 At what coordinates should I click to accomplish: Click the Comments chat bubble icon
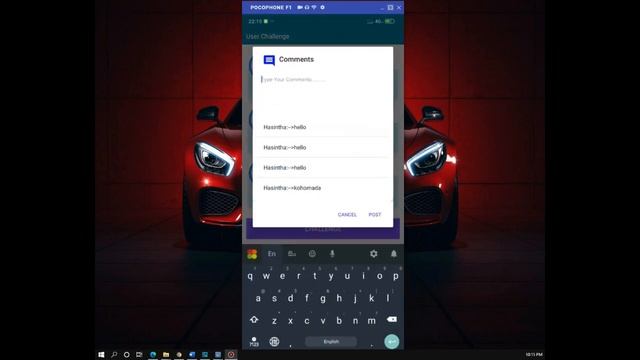pos(269,60)
